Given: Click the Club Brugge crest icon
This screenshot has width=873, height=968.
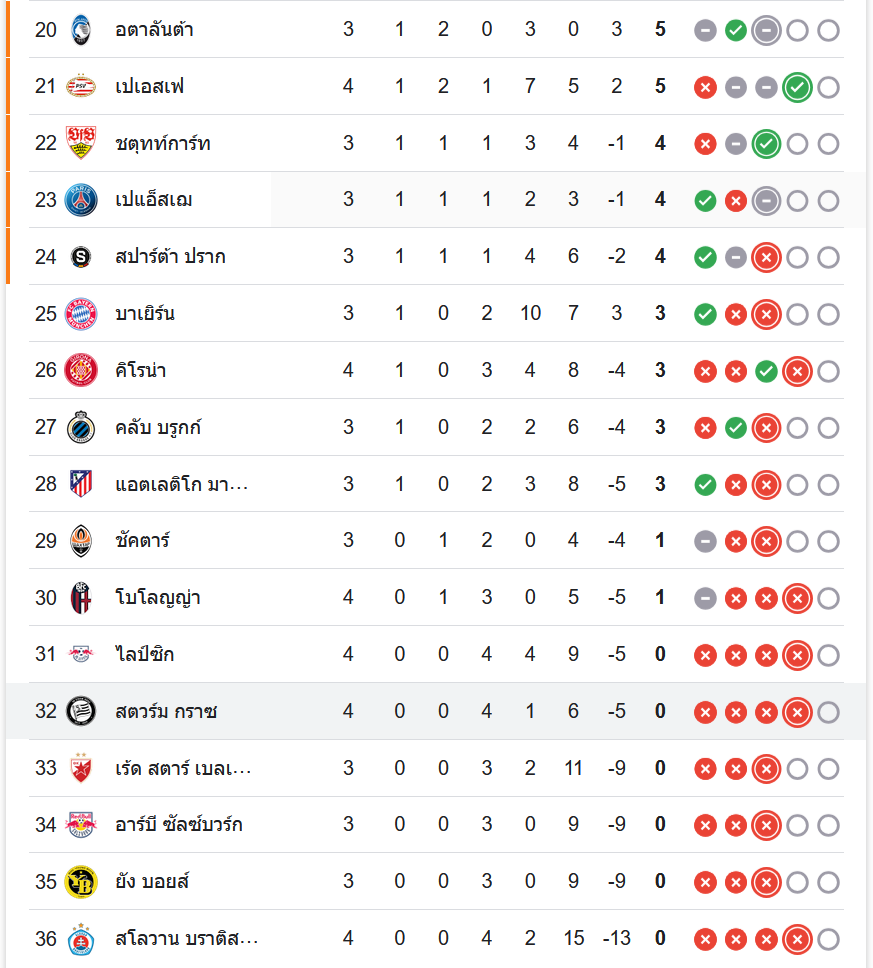Looking at the screenshot, I should click(x=81, y=428).
